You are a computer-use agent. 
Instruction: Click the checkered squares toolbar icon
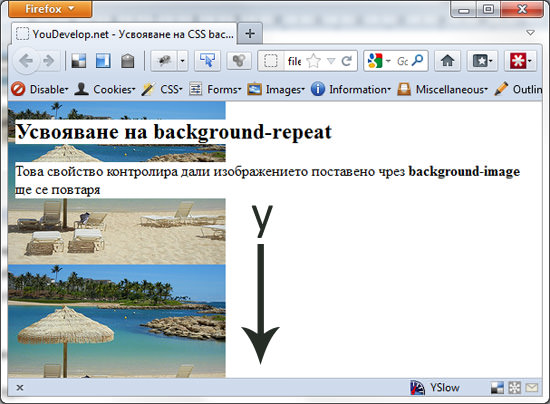coord(79,61)
